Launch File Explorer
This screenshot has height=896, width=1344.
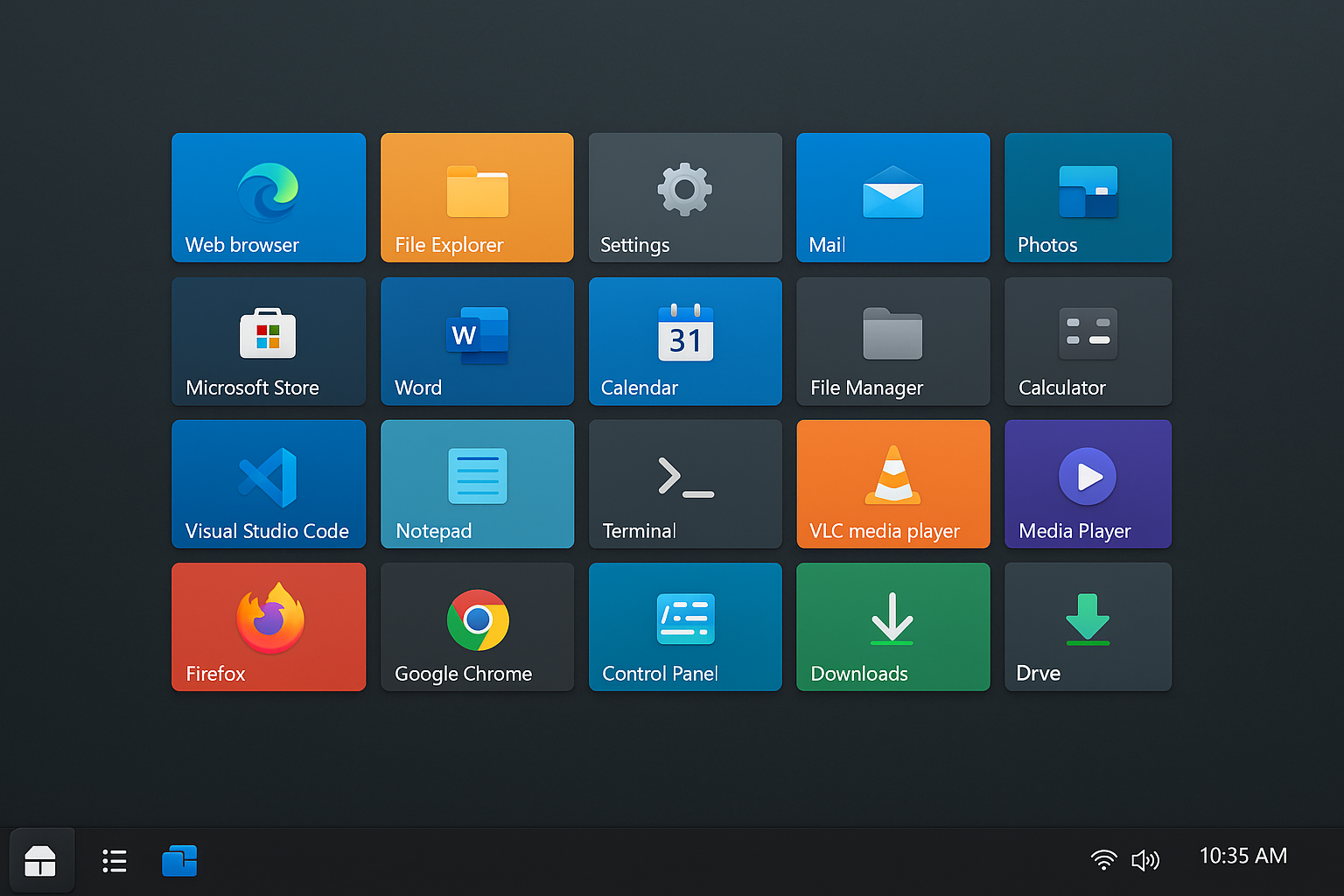tap(476, 197)
